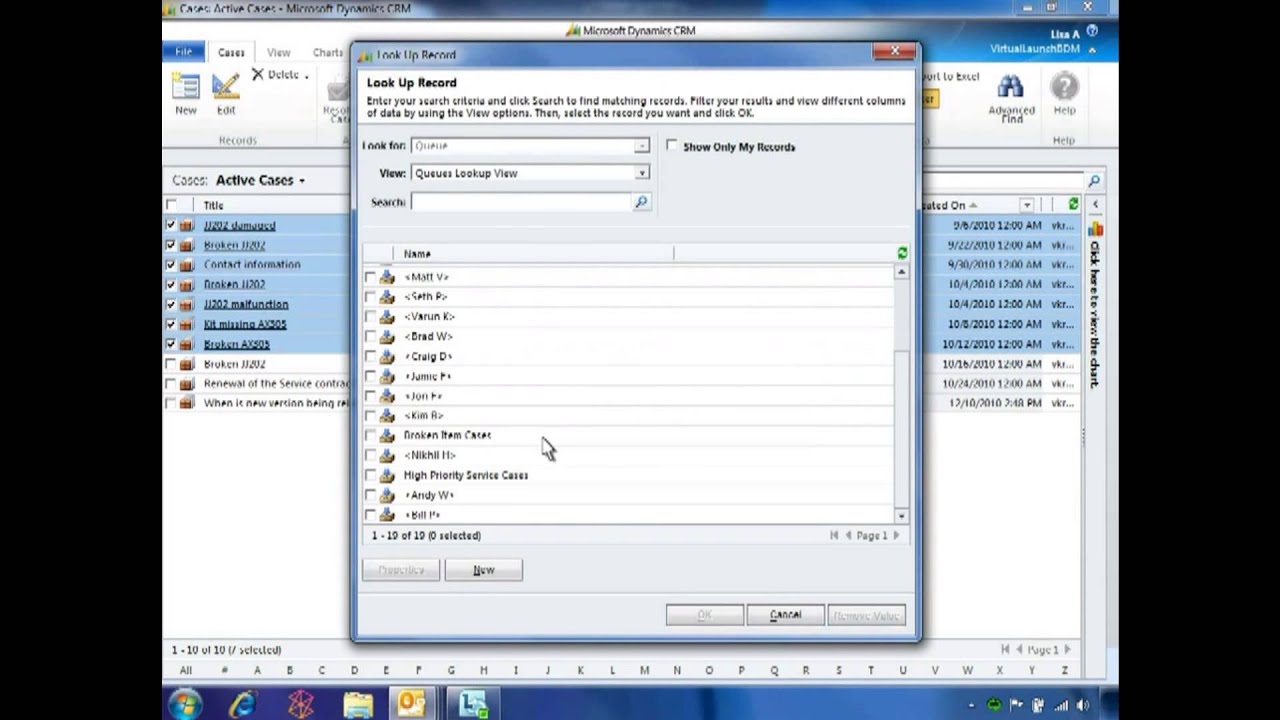Open the Created On column filter dropdown
This screenshot has width=1280, height=720.
point(1026,205)
